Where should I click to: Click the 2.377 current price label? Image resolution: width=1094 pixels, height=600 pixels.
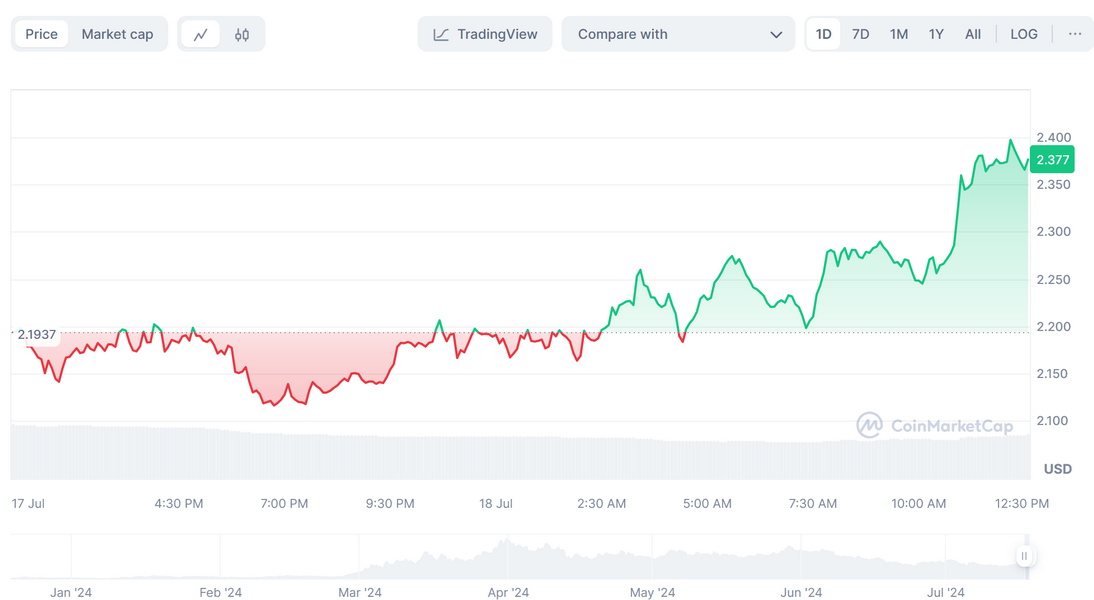pos(1052,160)
